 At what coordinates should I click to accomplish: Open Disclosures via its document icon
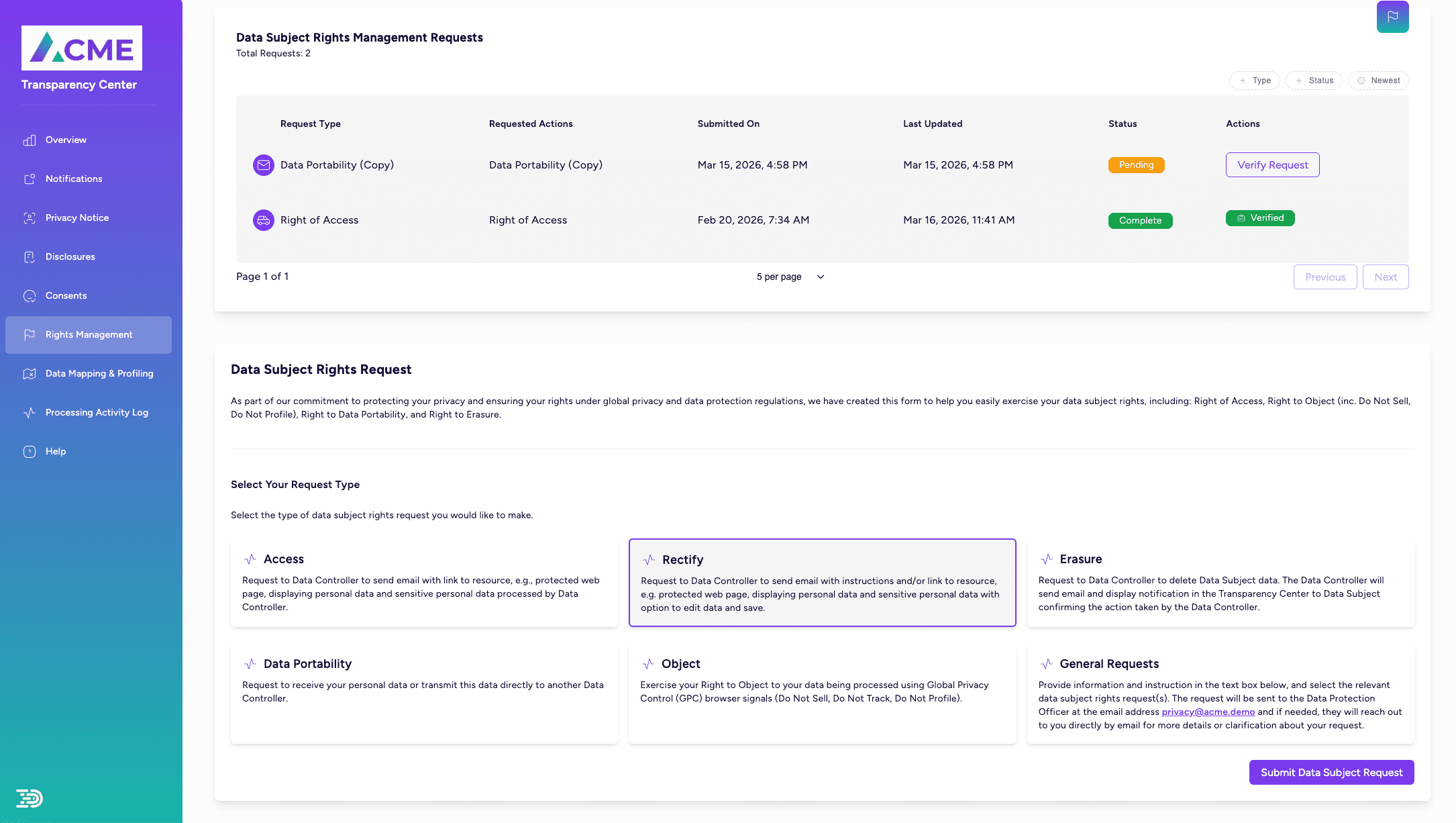(x=30, y=256)
